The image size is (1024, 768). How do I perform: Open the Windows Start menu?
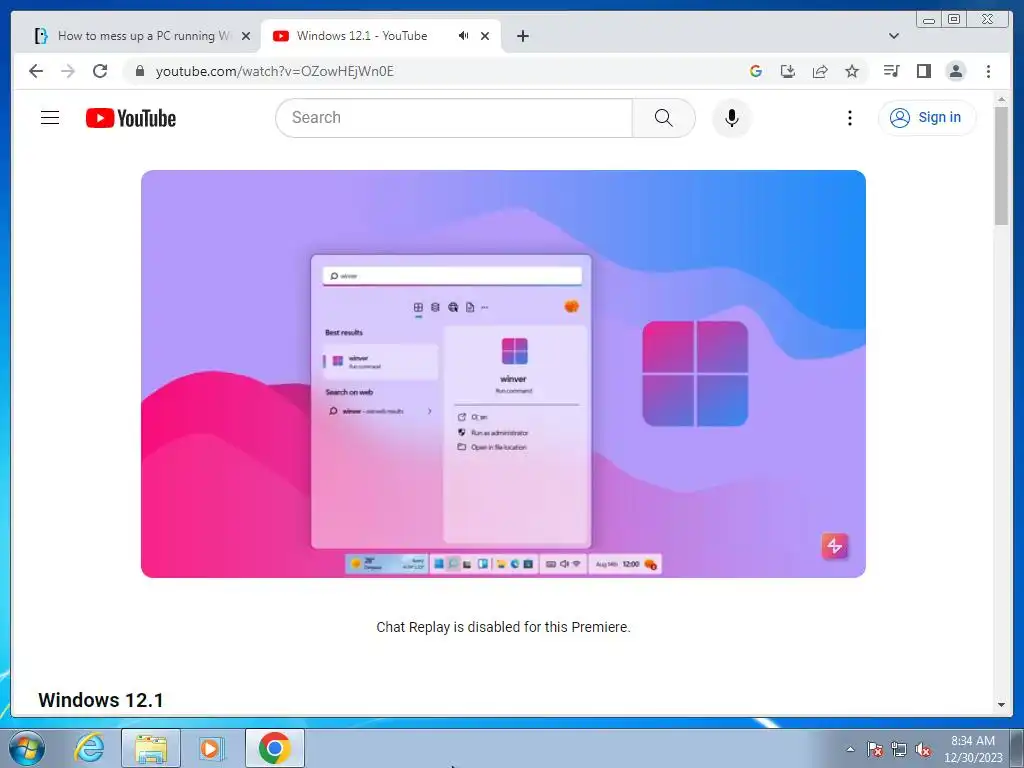click(x=27, y=748)
